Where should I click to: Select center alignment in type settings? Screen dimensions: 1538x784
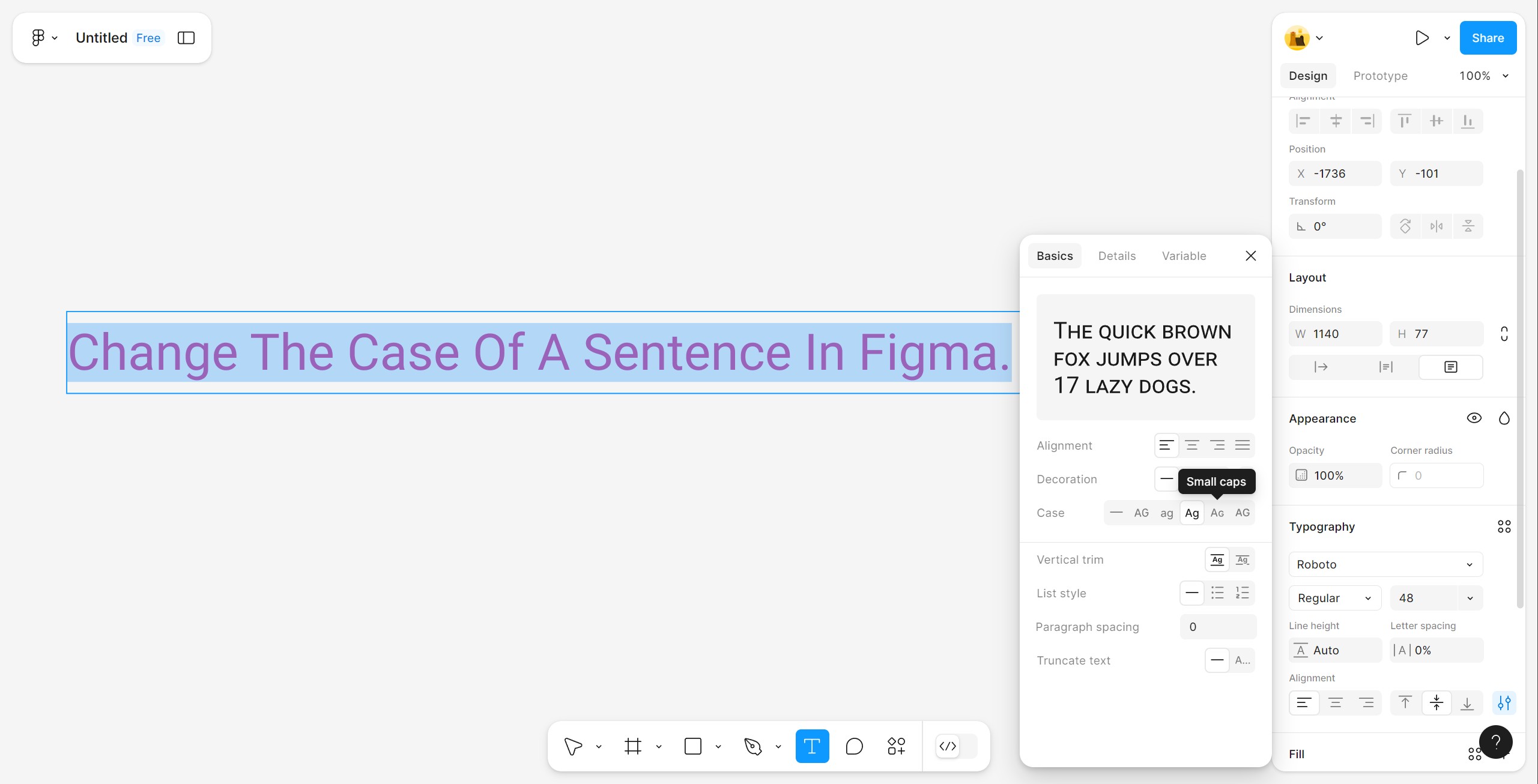pos(1192,445)
